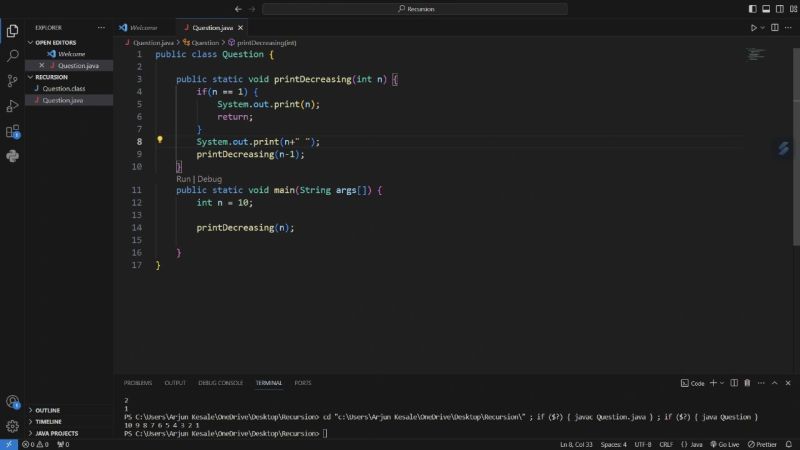Select the Question.java editor tab
The image size is (800, 450).
click(213, 28)
